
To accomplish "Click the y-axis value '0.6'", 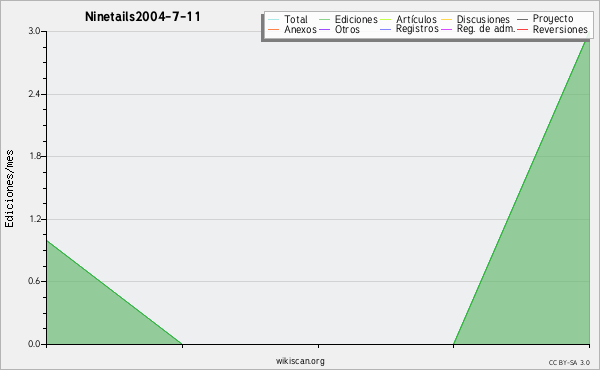I will [34, 281].
